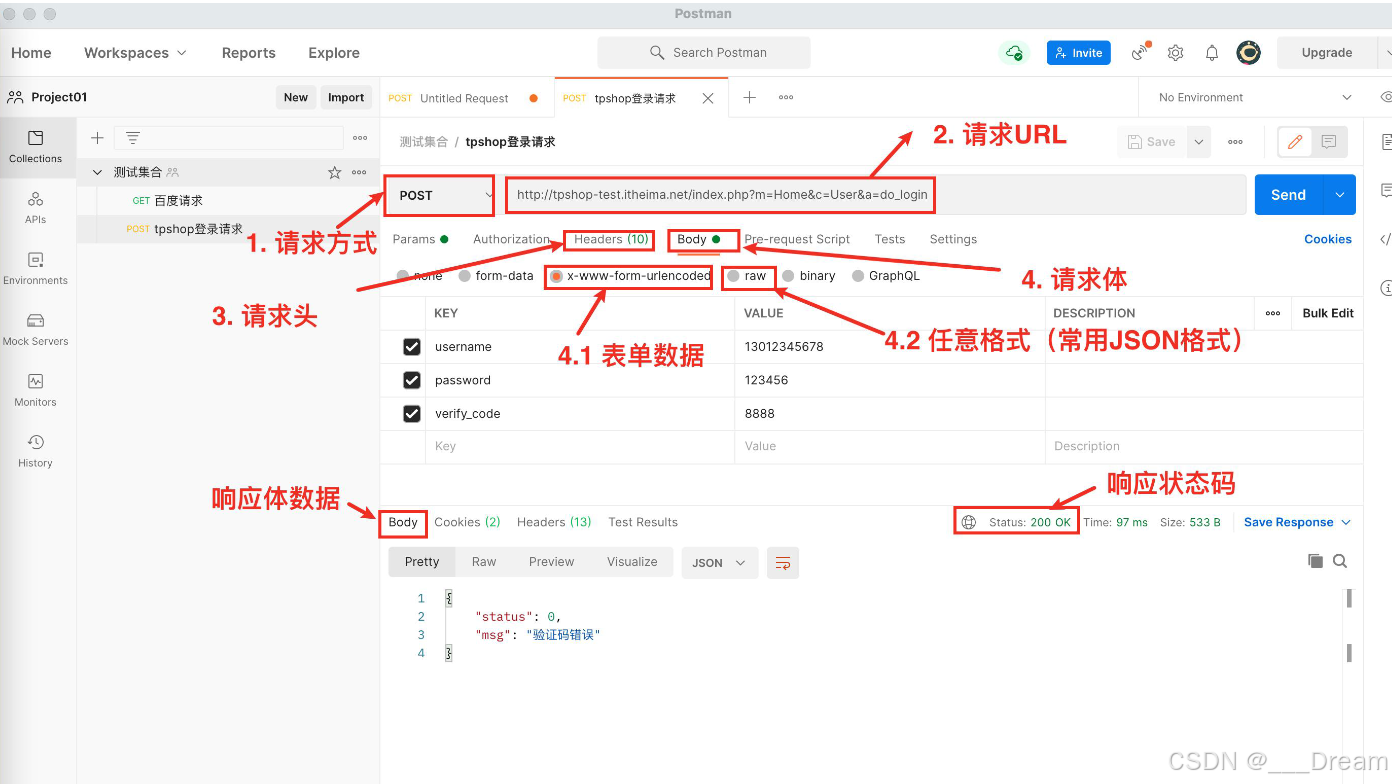Viewport: 1392px width, 784px height.
Task: Switch to the Pre-request Script tab
Action: 797,239
